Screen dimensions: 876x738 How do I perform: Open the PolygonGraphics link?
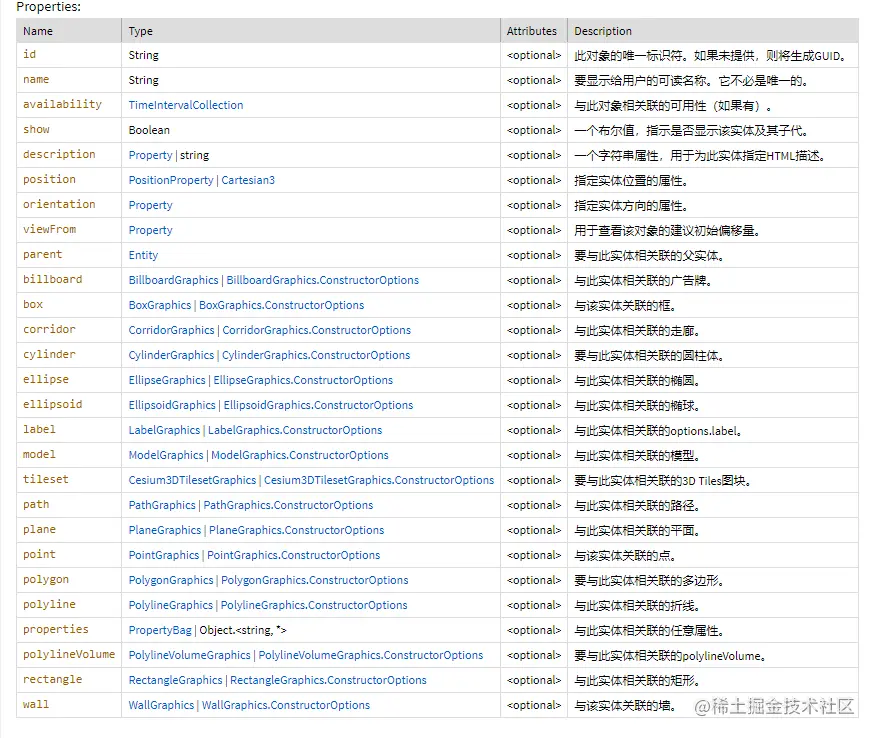click(x=171, y=580)
